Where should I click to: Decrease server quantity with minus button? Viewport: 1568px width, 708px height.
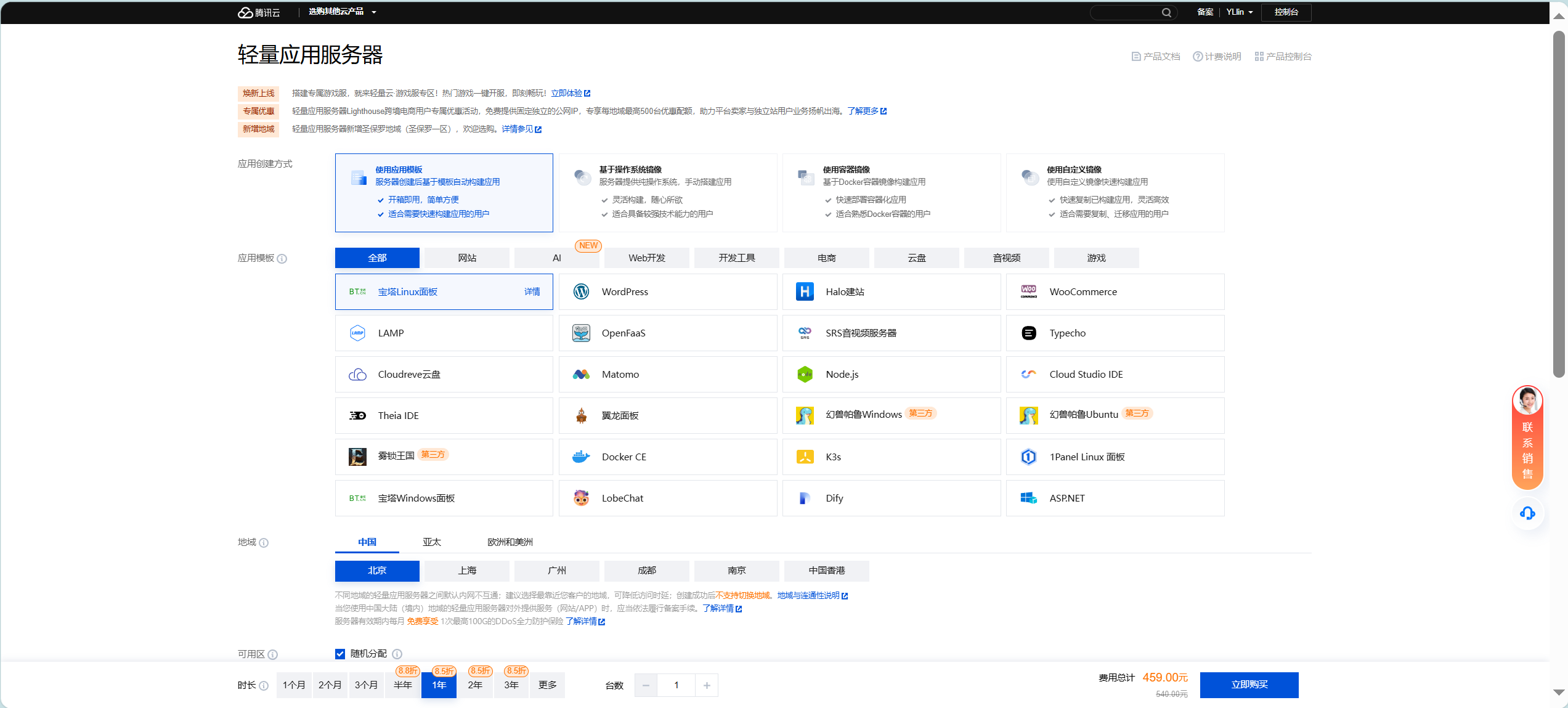(646, 685)
